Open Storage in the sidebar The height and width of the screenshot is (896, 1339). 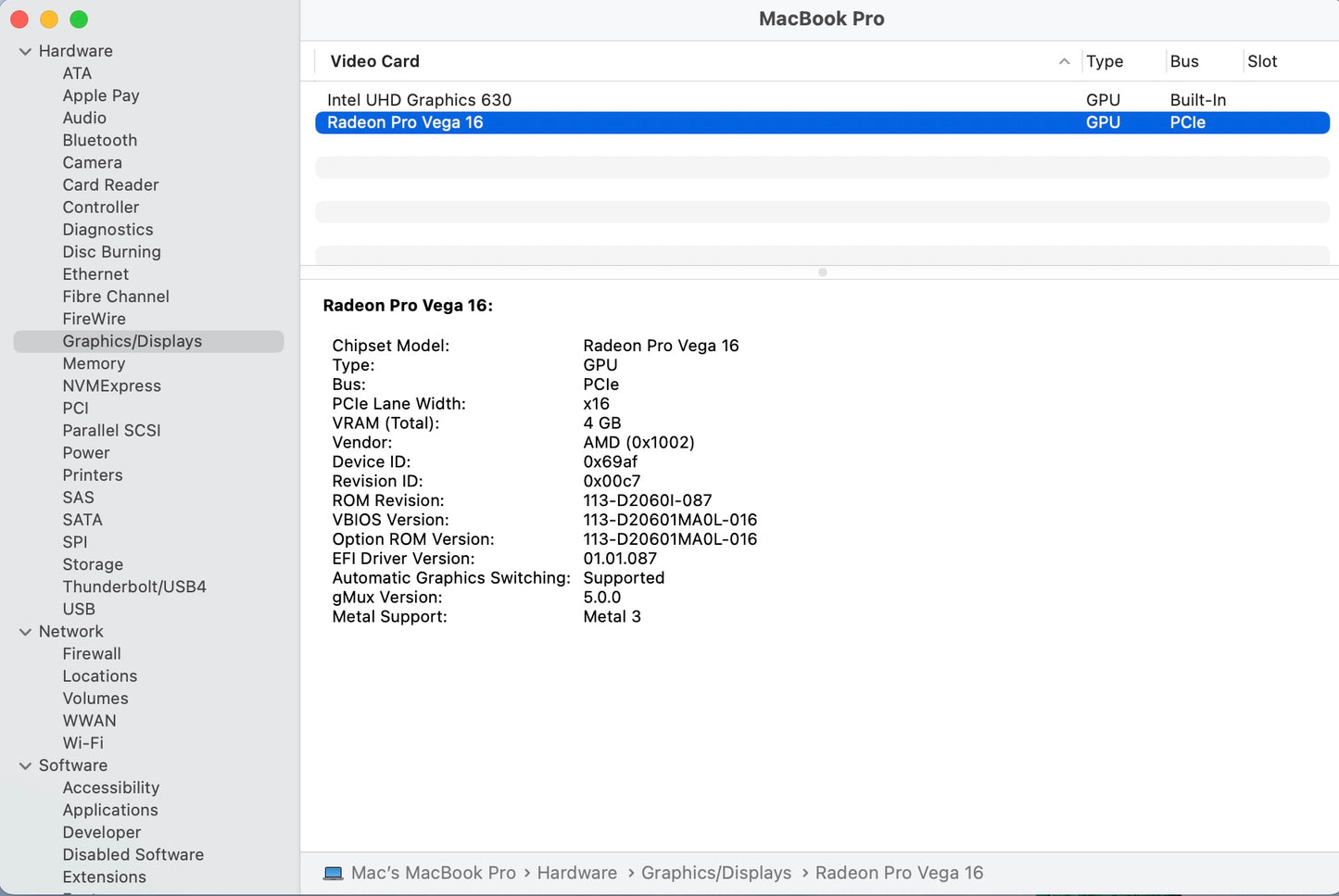point(93,565)
